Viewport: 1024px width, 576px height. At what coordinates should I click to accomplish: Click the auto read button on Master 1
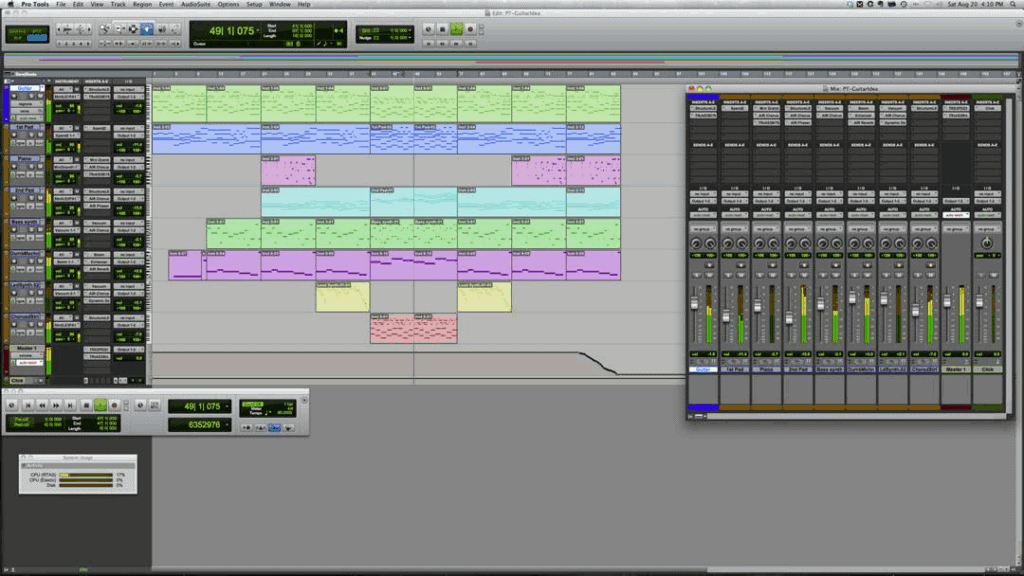pyautogui.click(x=956, y=214)
